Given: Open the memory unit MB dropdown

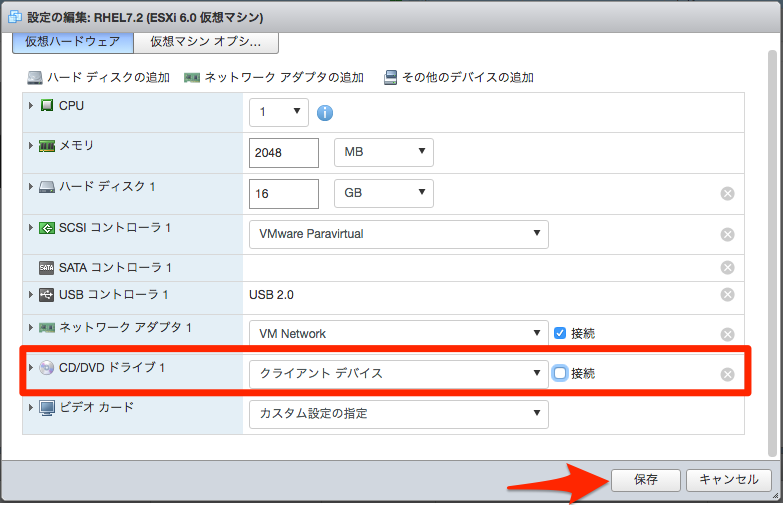Looking at the screenshot, I should (384, 152).
